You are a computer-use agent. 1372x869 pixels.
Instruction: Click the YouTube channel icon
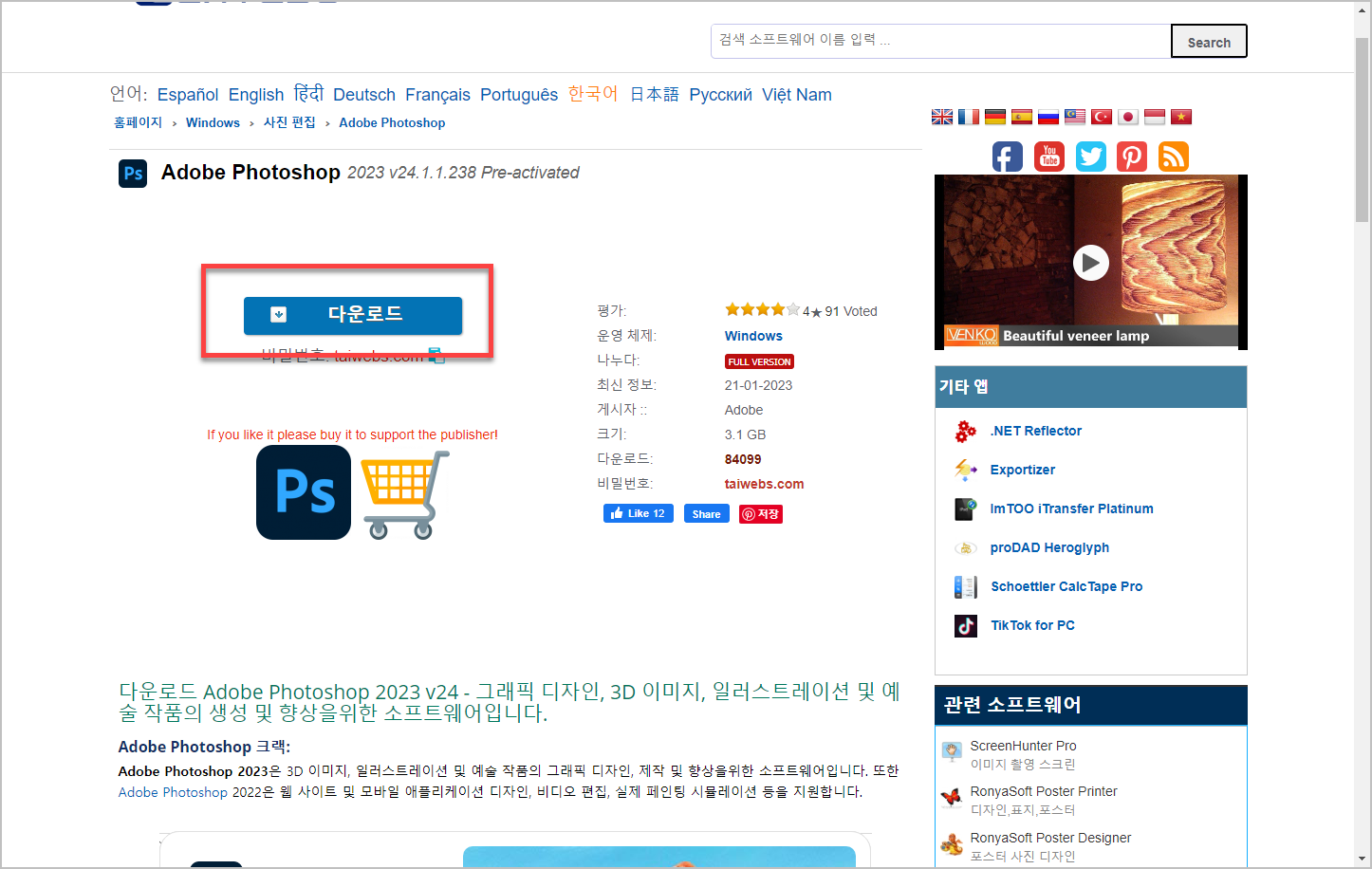click(x=1048, y=157)
